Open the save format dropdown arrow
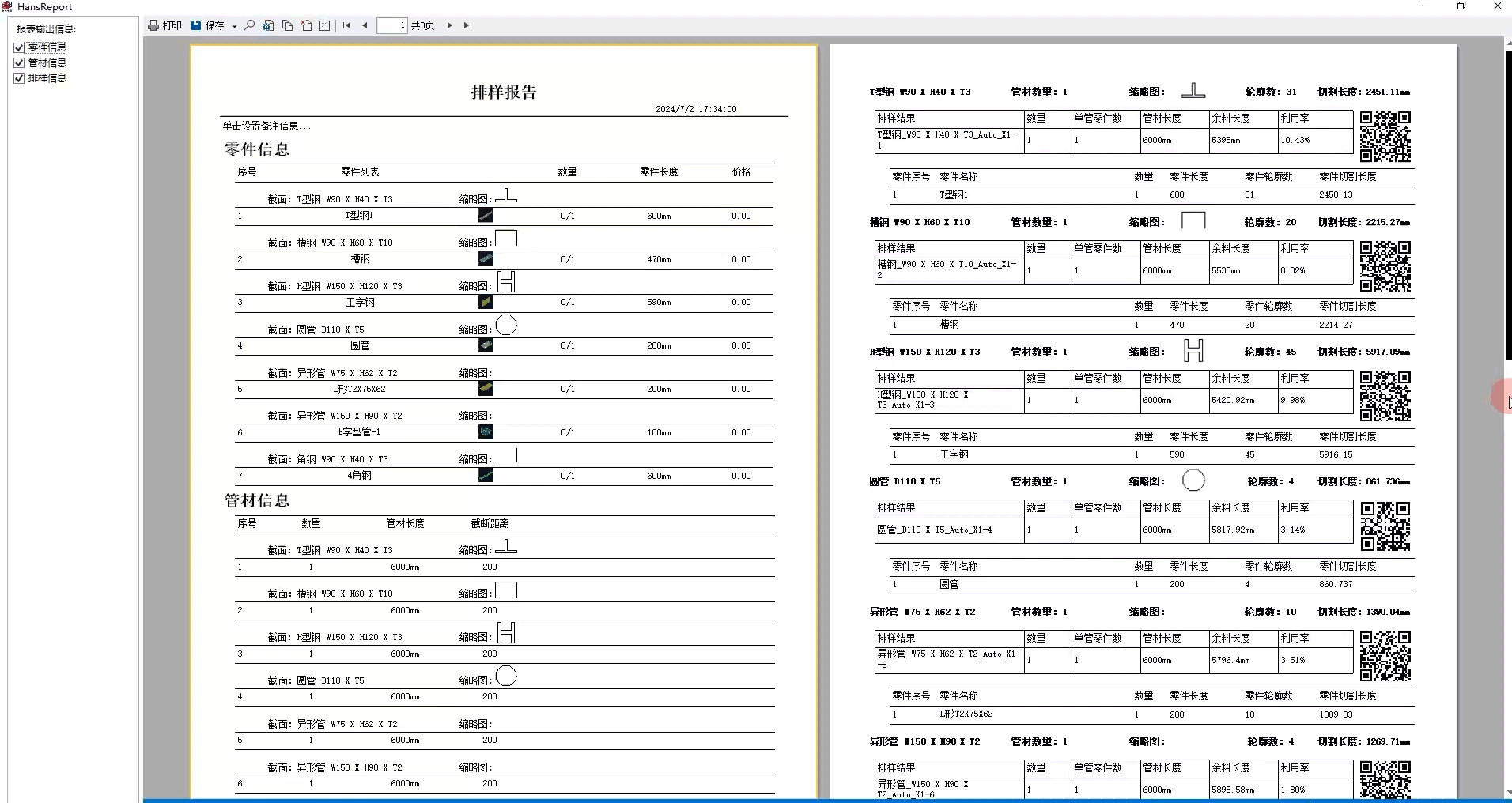1512x803 pixels. point(235,26)
